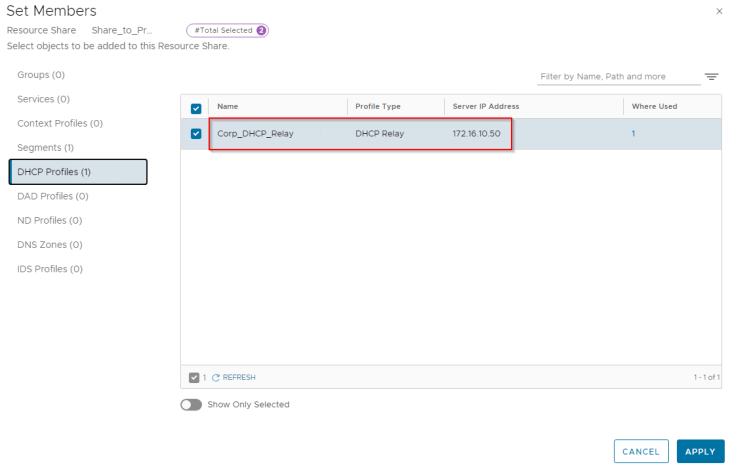Open IDS Profiles (0) category
Screen dimensions: 730x469
(x=50, y=269)
